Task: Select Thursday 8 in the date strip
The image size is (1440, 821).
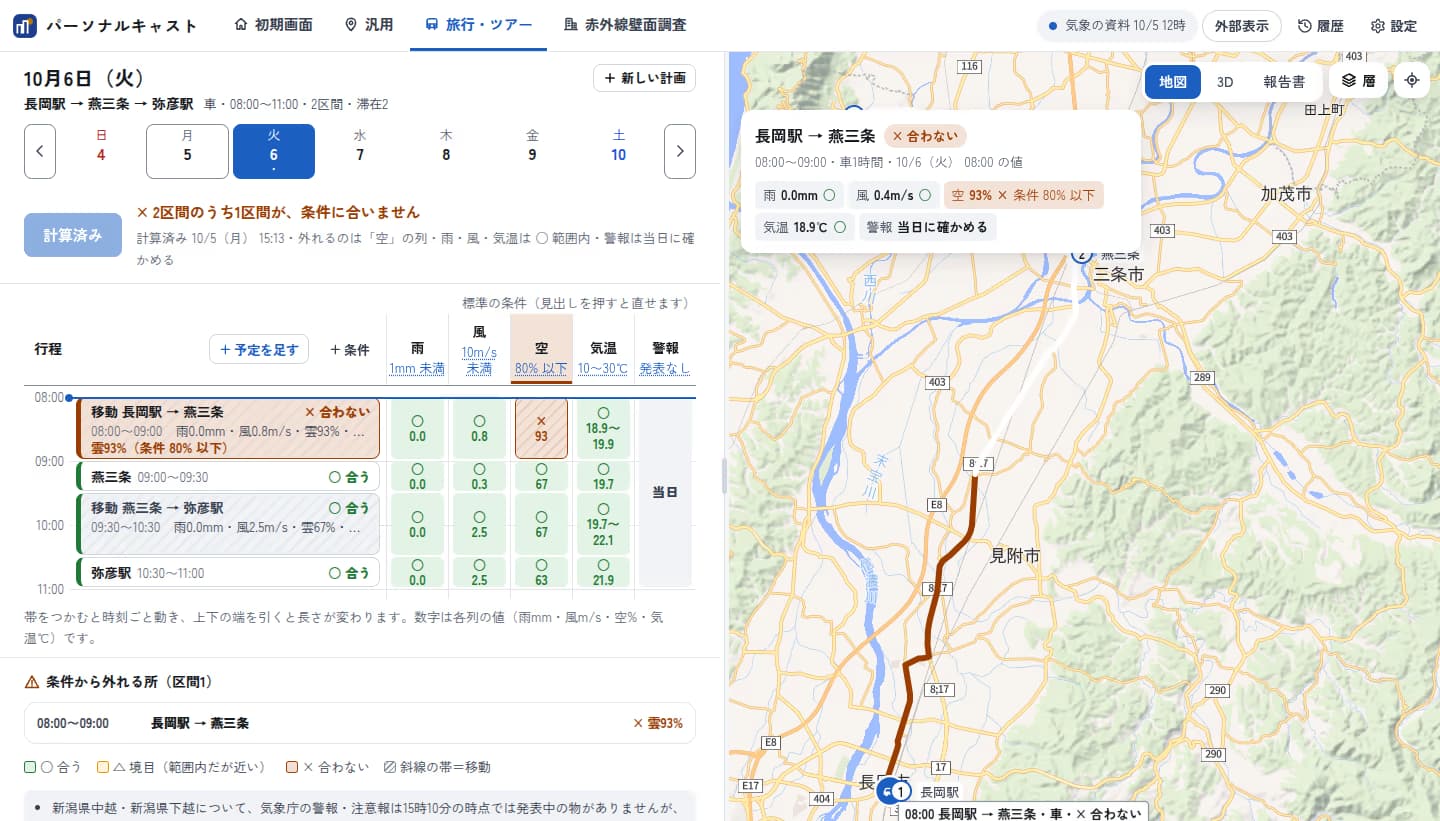Action: tap(446, 151)
